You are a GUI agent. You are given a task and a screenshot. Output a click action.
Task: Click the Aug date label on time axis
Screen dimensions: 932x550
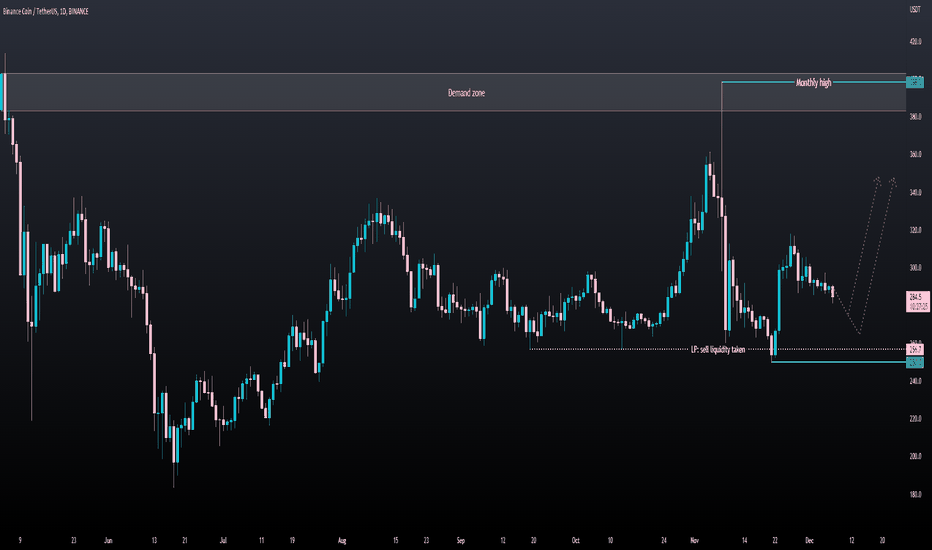point(342,540)
